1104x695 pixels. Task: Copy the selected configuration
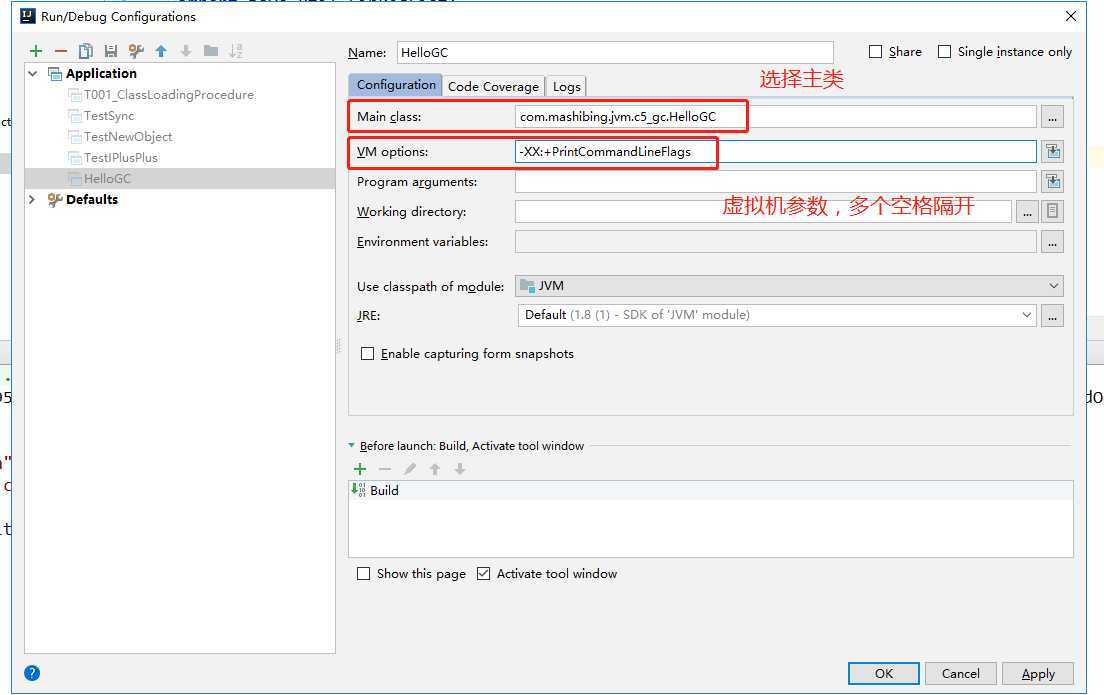click(x=86, y=51)
